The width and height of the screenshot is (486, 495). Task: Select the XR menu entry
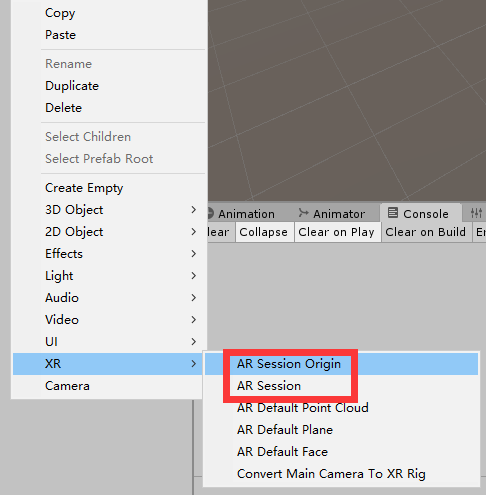(109, 364)
